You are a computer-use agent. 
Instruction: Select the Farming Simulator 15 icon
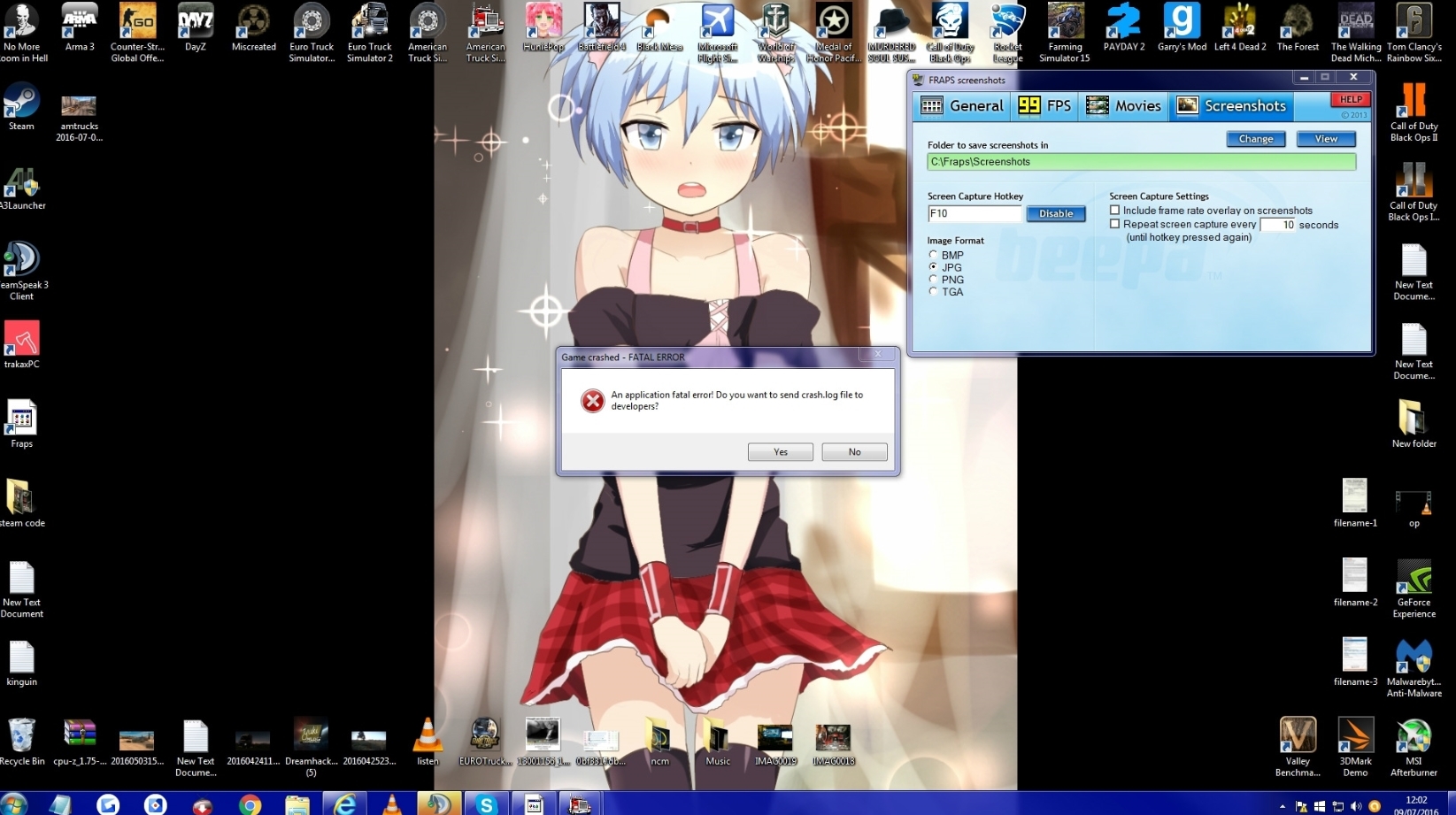click(1065, 33)
